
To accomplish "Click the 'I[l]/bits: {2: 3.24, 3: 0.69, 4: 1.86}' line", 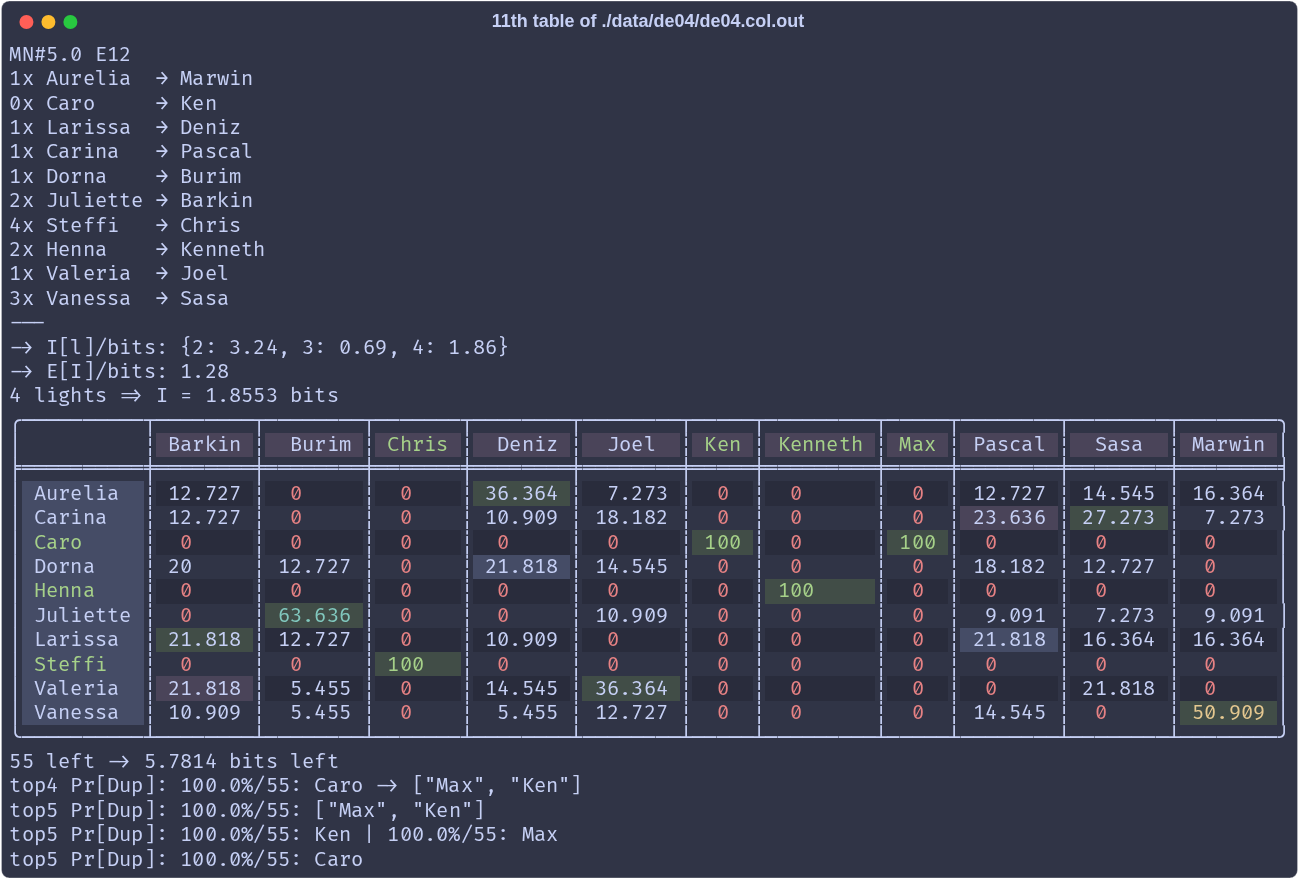I will coord(259,347).
